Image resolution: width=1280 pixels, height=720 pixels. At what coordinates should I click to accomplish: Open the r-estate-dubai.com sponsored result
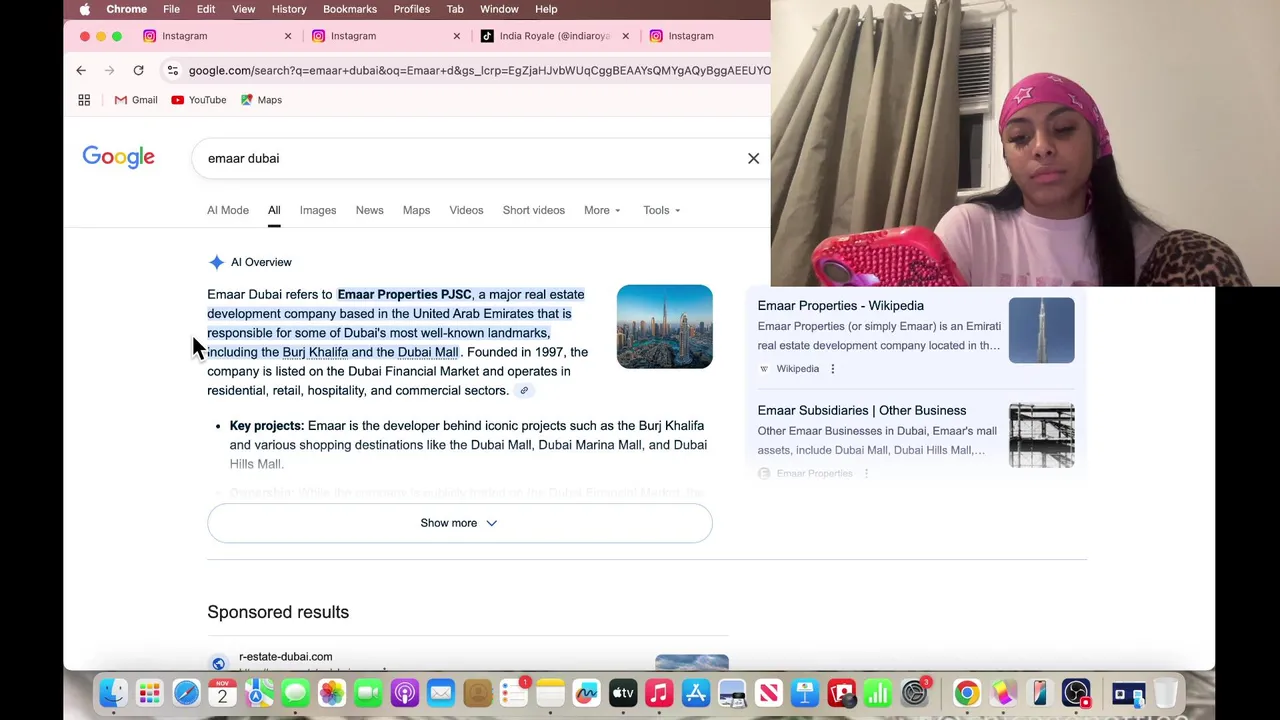(x=285, y=657)
